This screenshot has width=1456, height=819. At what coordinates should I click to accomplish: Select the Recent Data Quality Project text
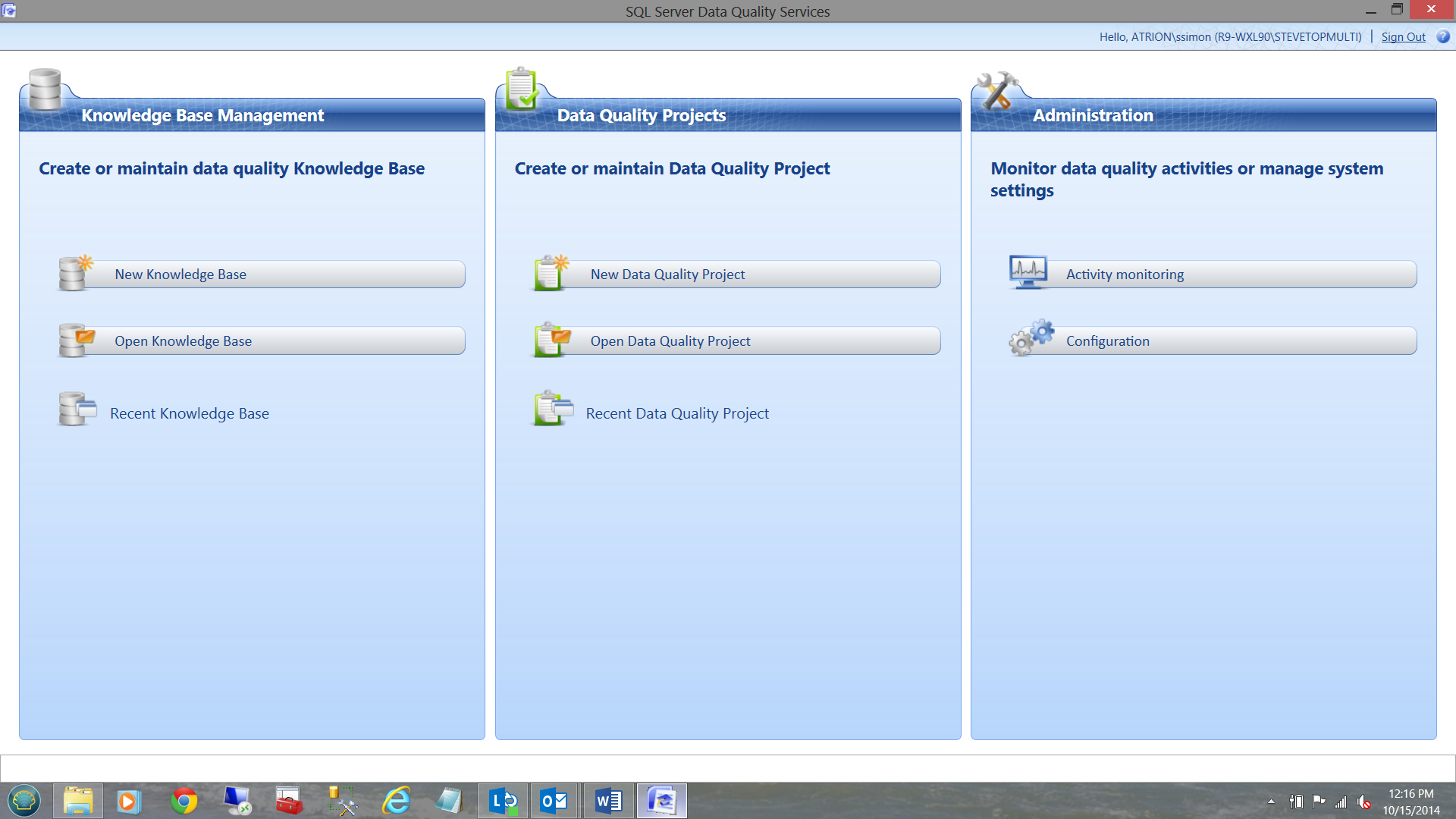point(676,413)
